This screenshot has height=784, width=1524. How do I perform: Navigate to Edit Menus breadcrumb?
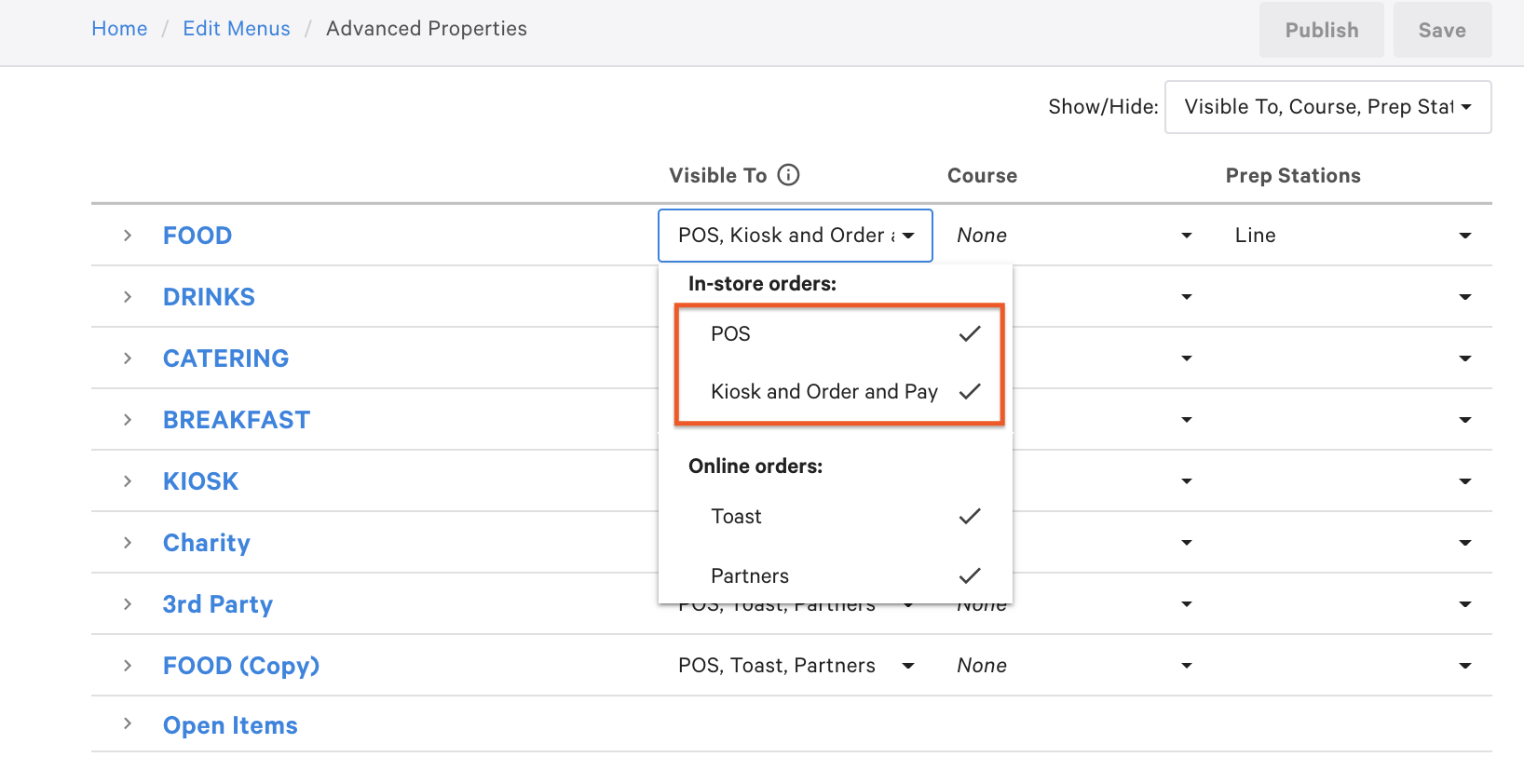coord(237,29)
